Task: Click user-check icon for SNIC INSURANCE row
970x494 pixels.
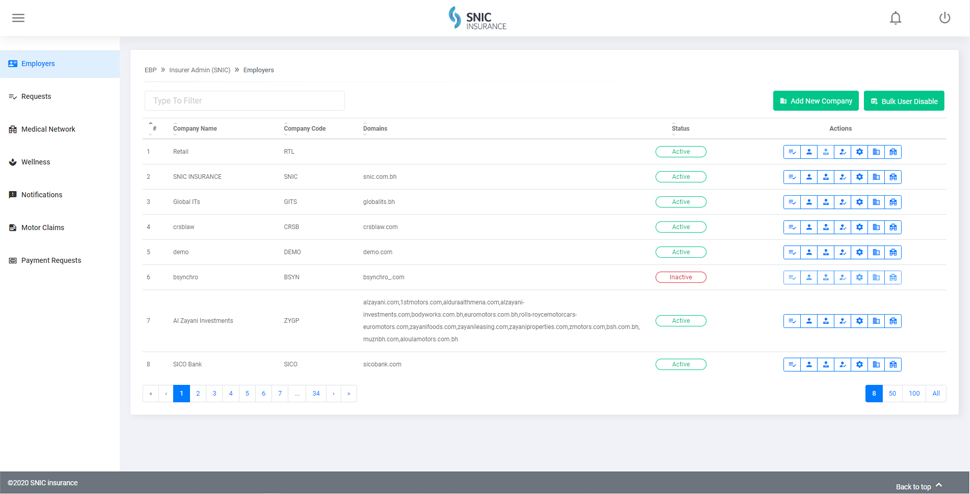Action: coord(843,177)
